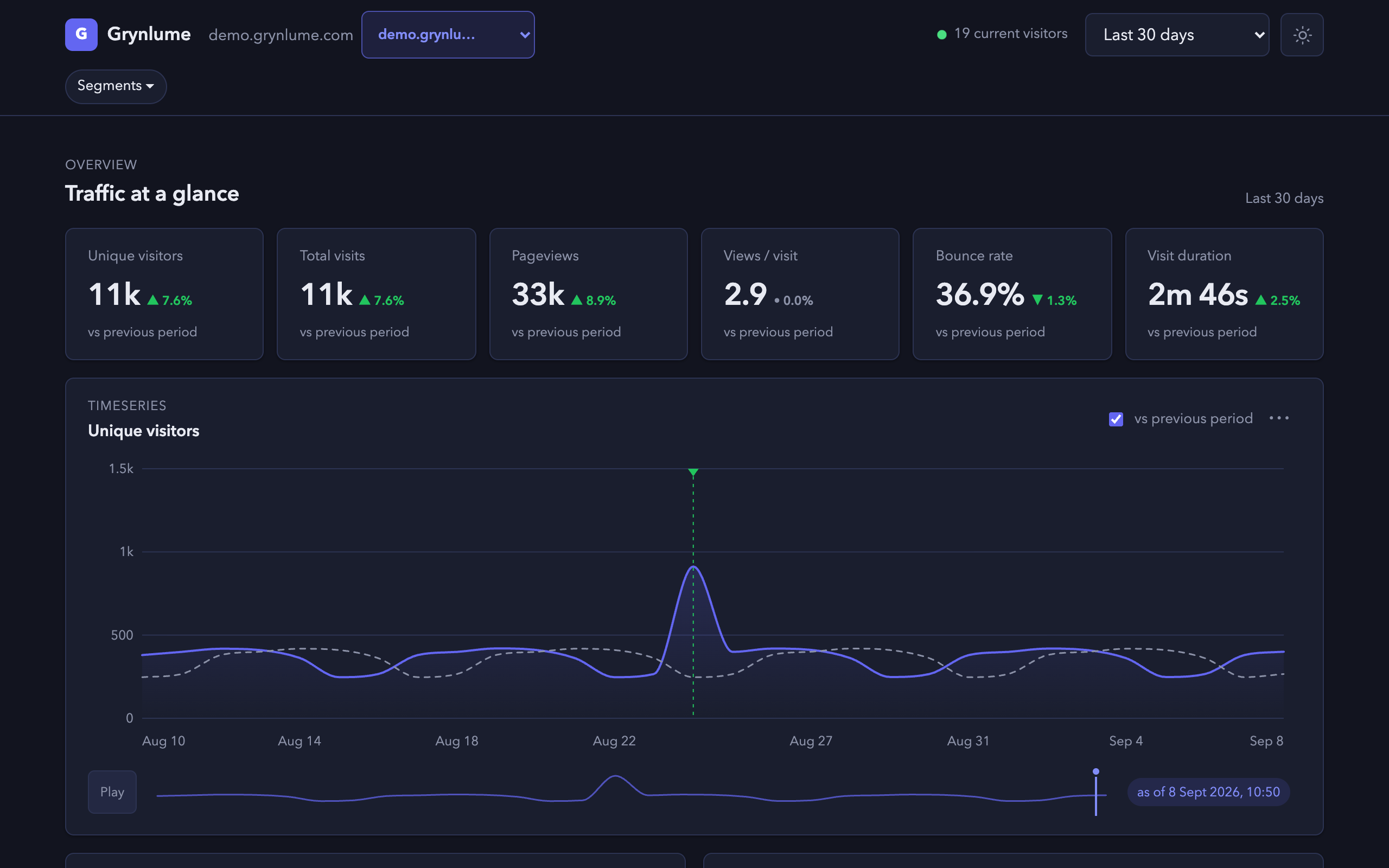Viewport: 1389px width, 868px height.
Task: Click the Aug 10 x-axis label
Action: [163, 741]
